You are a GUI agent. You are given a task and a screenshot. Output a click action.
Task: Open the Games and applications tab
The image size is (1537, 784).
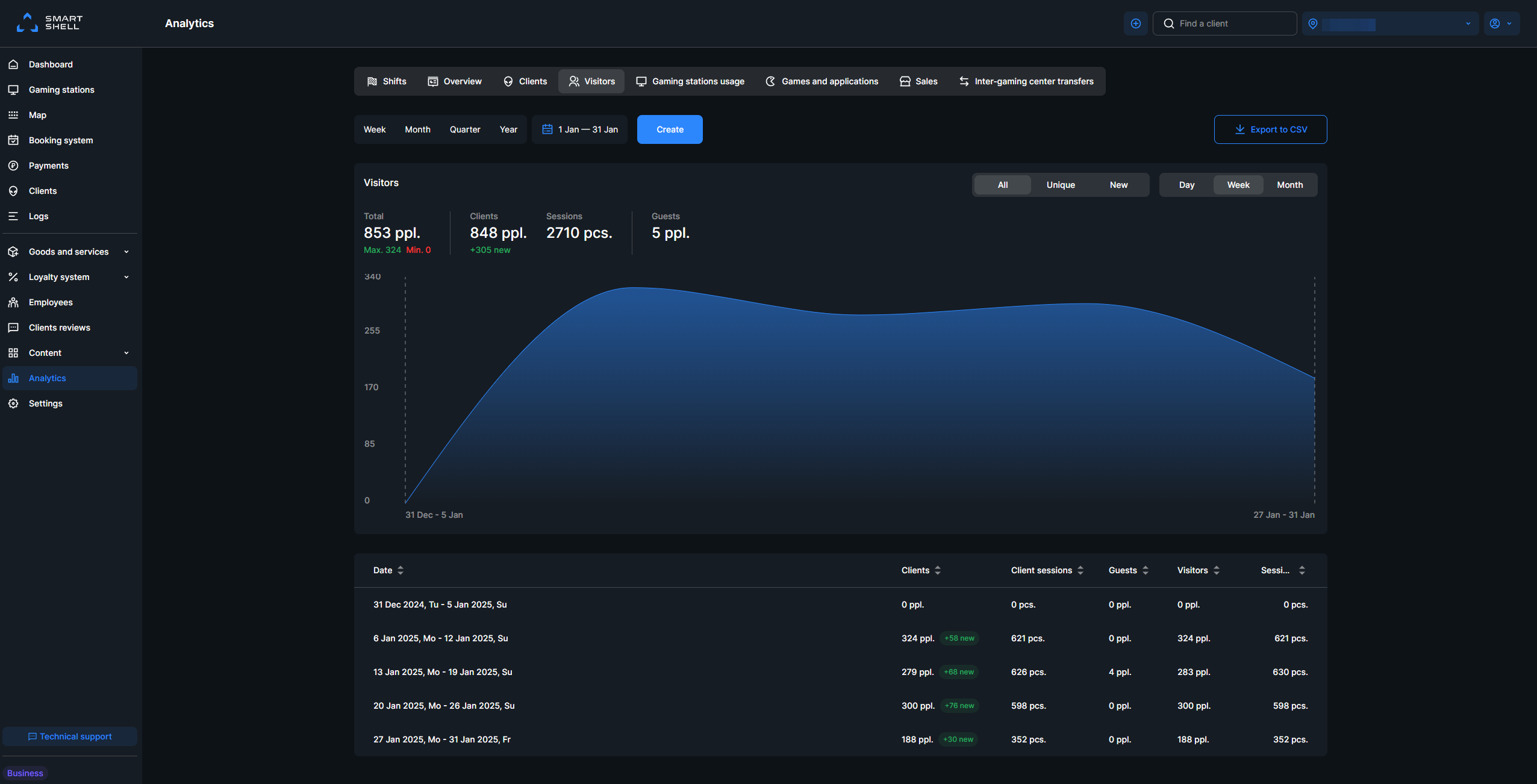[x=821, y=81]
